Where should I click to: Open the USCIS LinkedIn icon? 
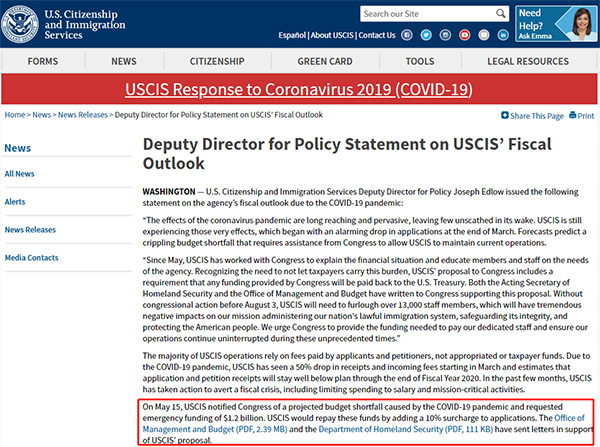pyautogui.click(x=503, y=35)
